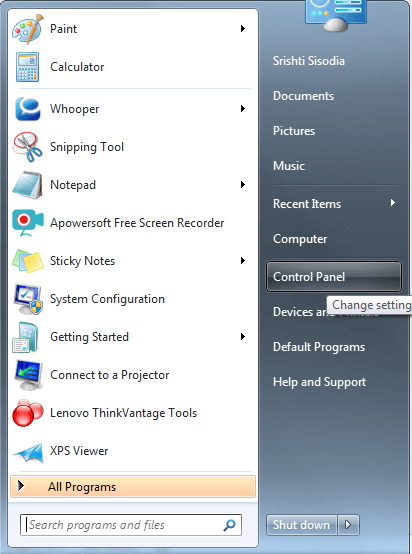Open Music library
The width and height of the screenshot is (412, 554).
click(x=289, y=166)
